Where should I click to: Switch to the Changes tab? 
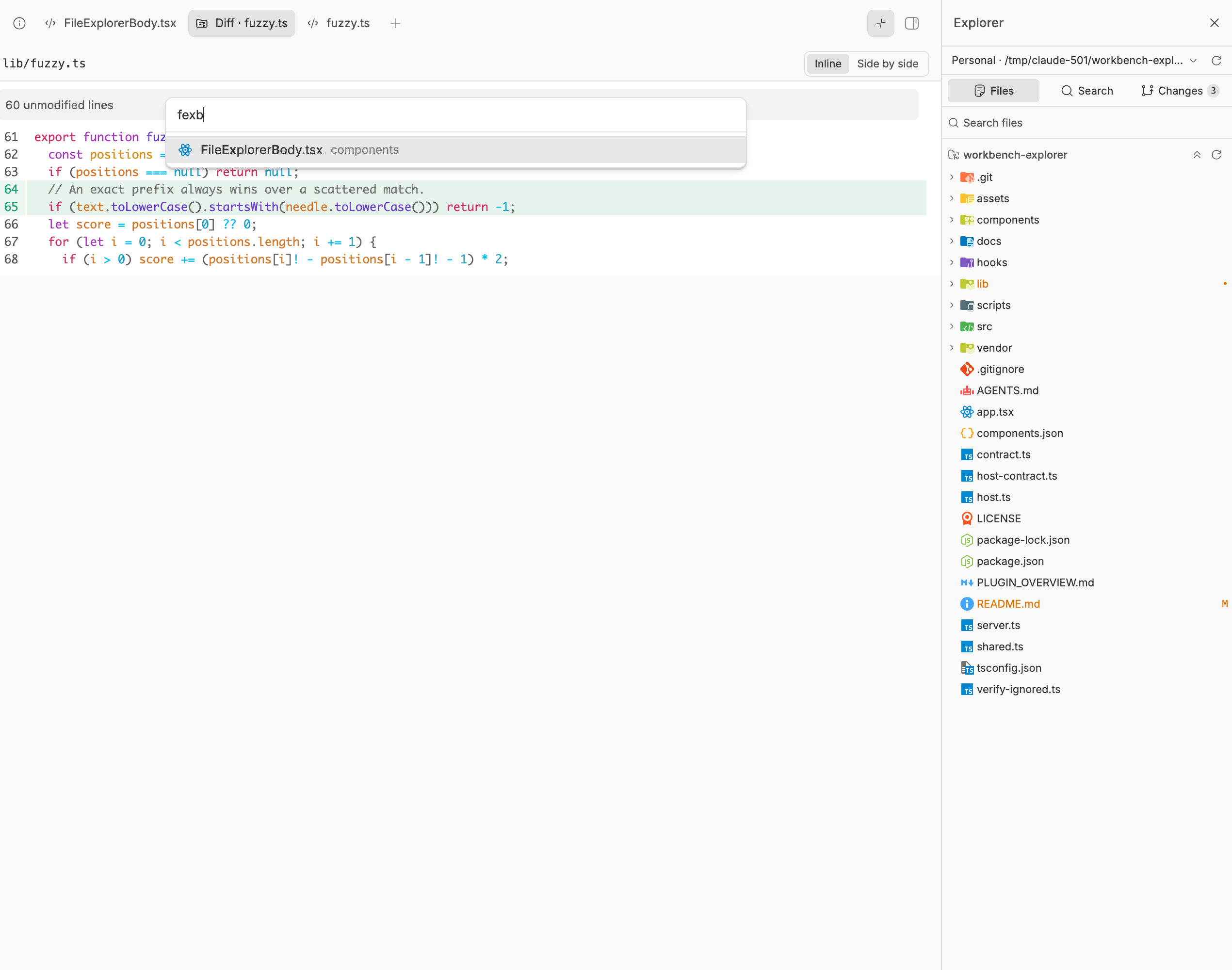(1180, 91)
